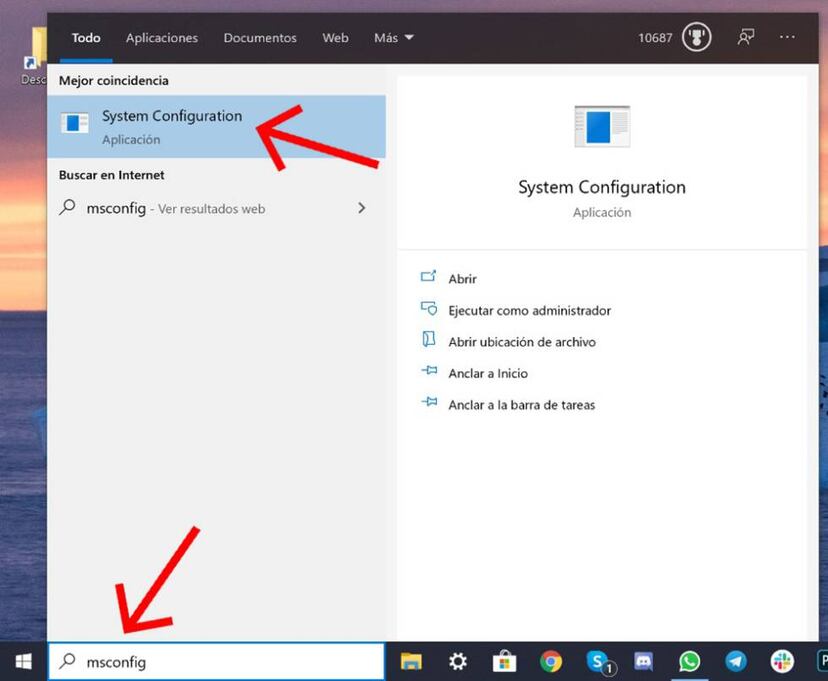Click Ejecutar como administrador

[x=529, y=310]
